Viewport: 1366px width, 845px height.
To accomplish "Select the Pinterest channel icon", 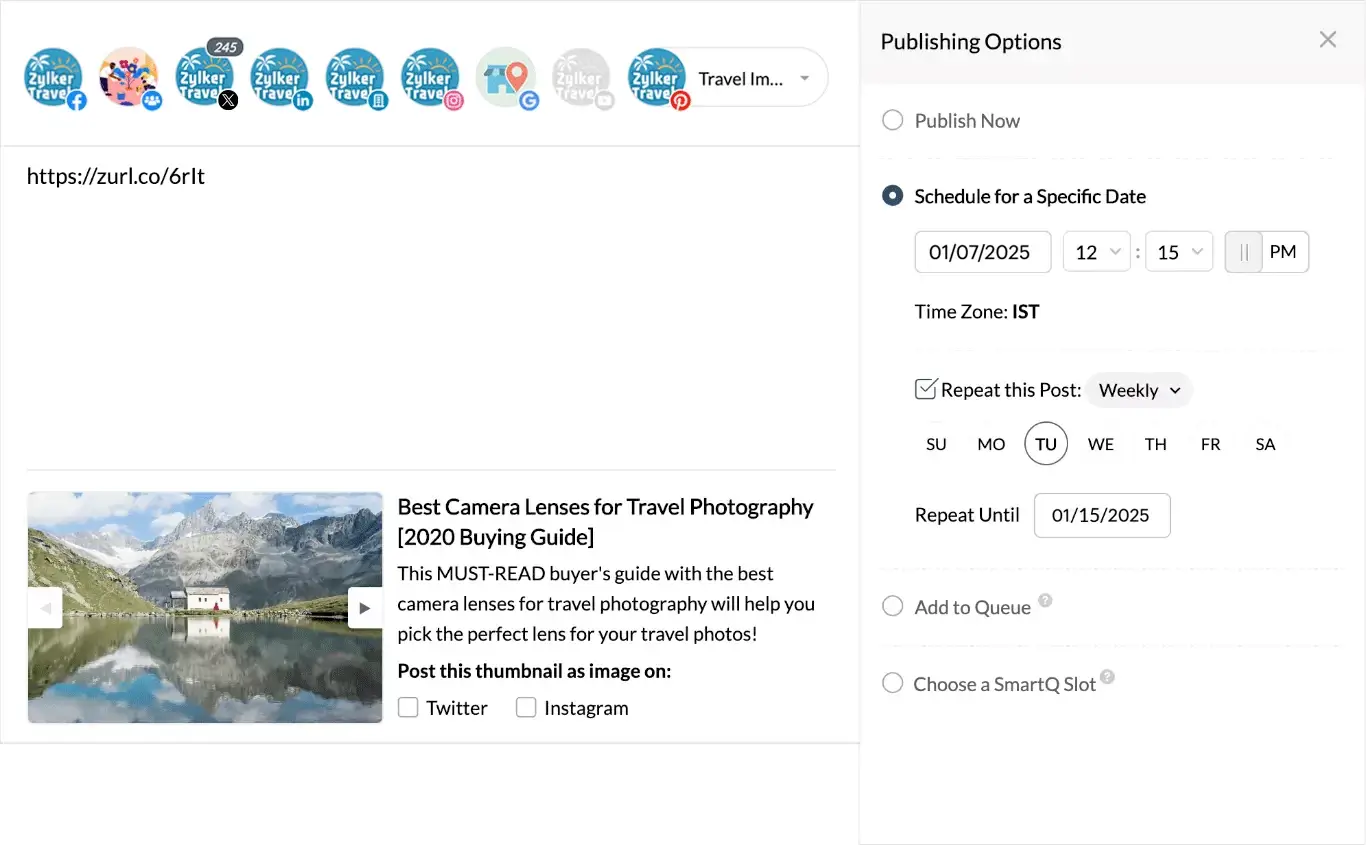I will (x=657, y=78).
